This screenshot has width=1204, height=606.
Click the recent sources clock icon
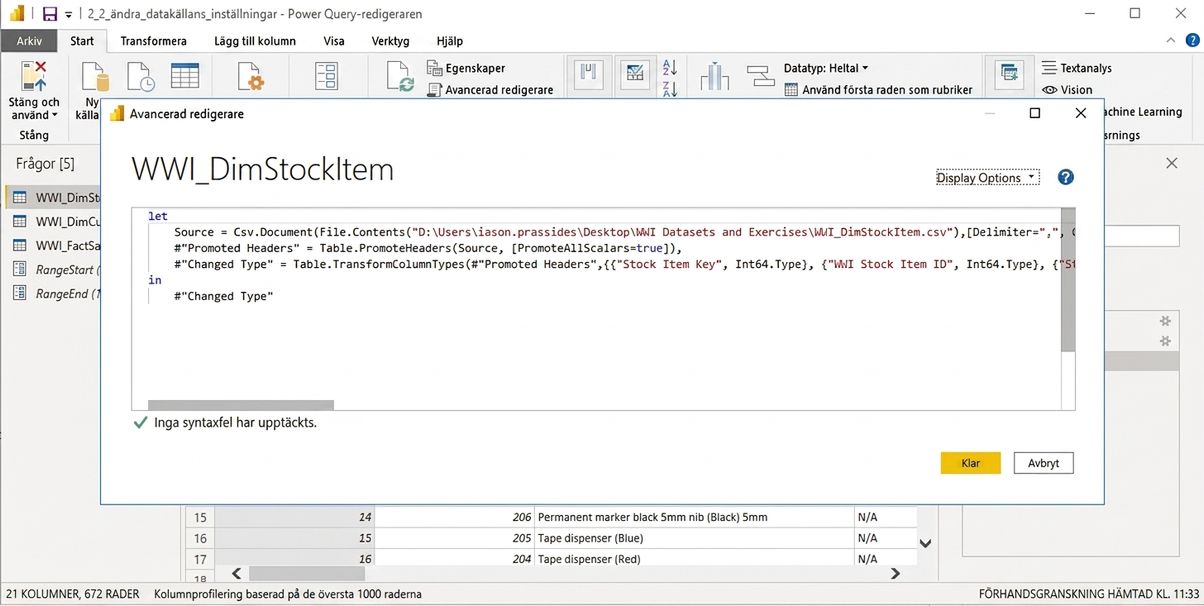140,77
